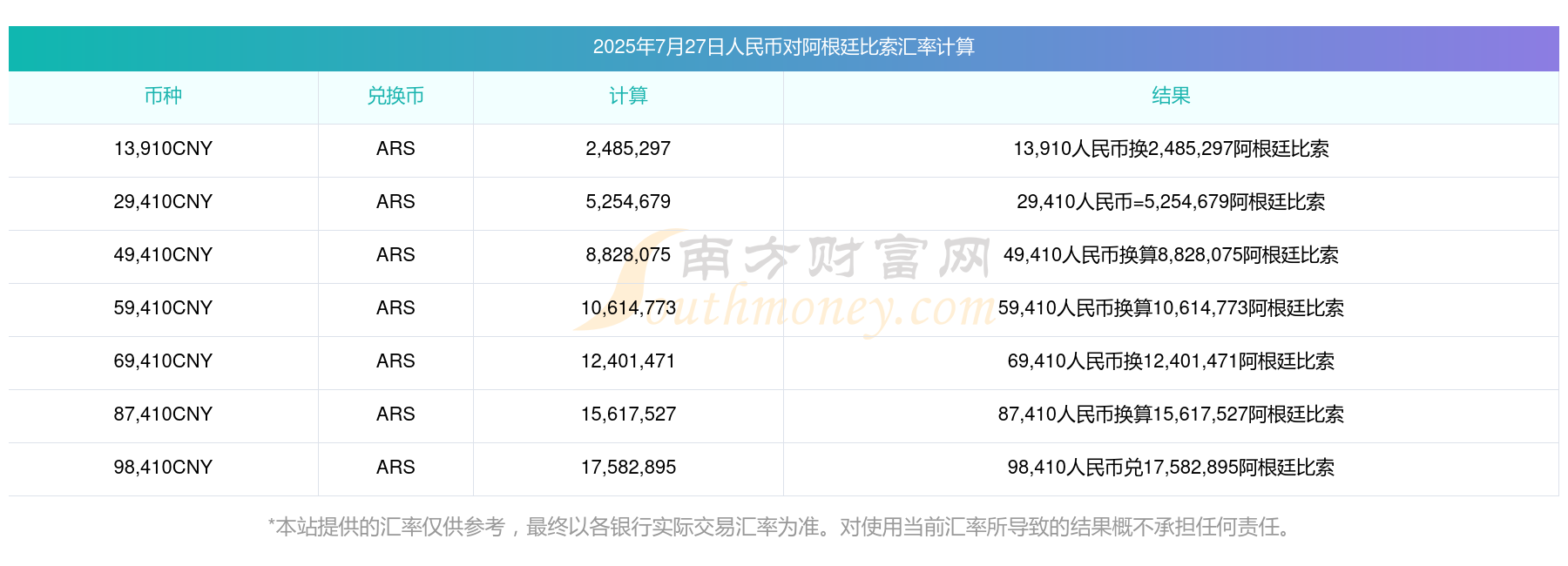Click the '49,410CNY' cell
Image resolution: width=1568 pixels, height=566 pixels.
[163, 255]
